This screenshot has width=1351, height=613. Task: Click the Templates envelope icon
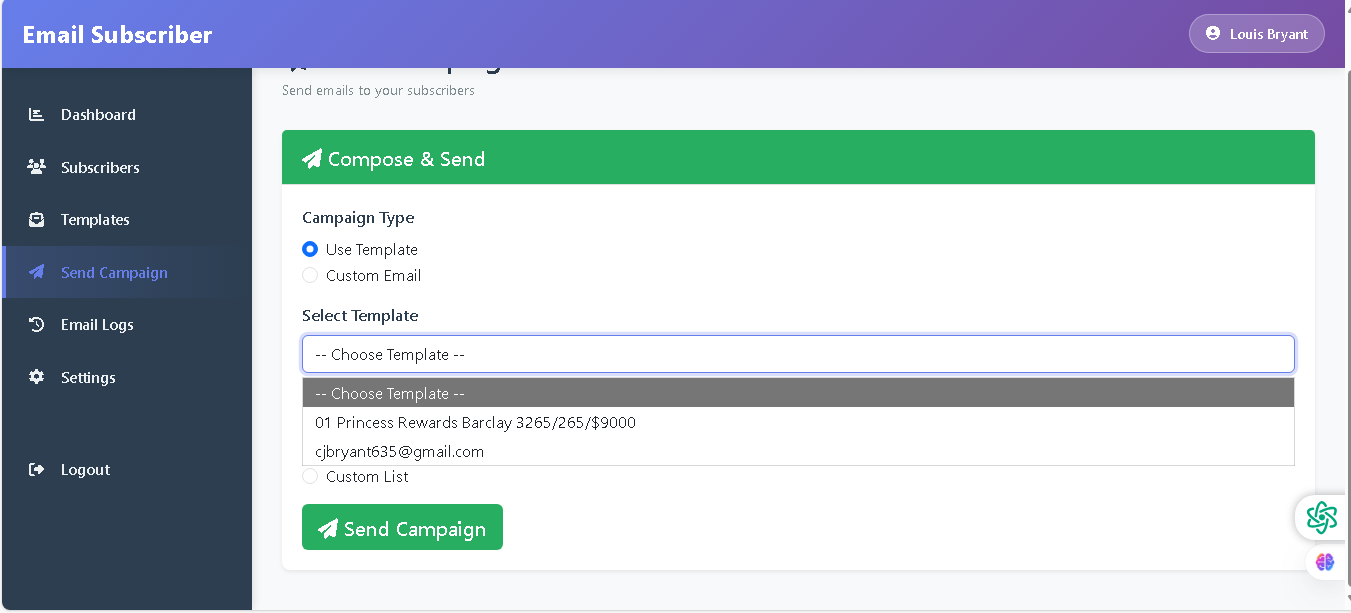(x=37, y=220)
